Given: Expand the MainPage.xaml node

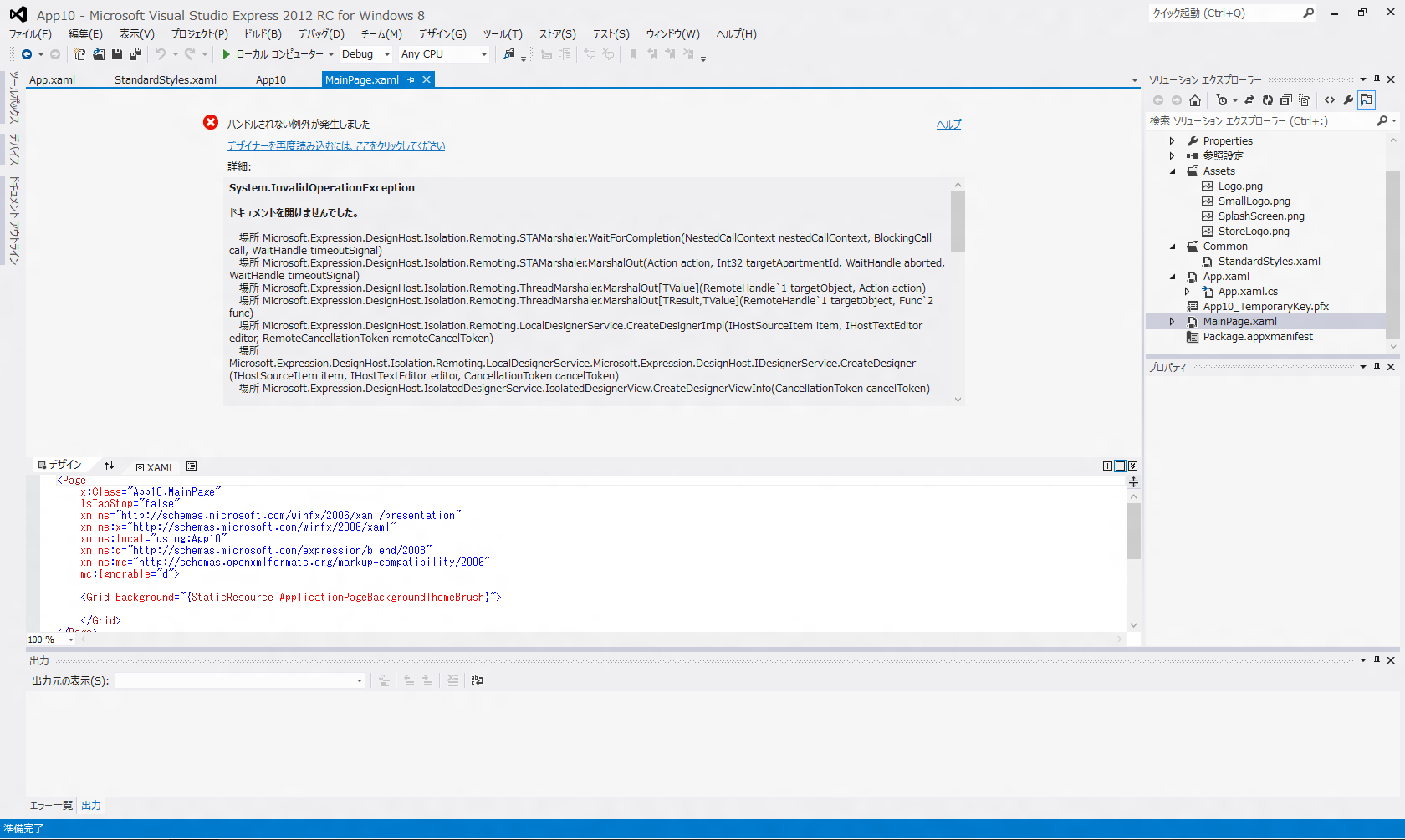Looking at the screenshot, I should point(1172,322).
